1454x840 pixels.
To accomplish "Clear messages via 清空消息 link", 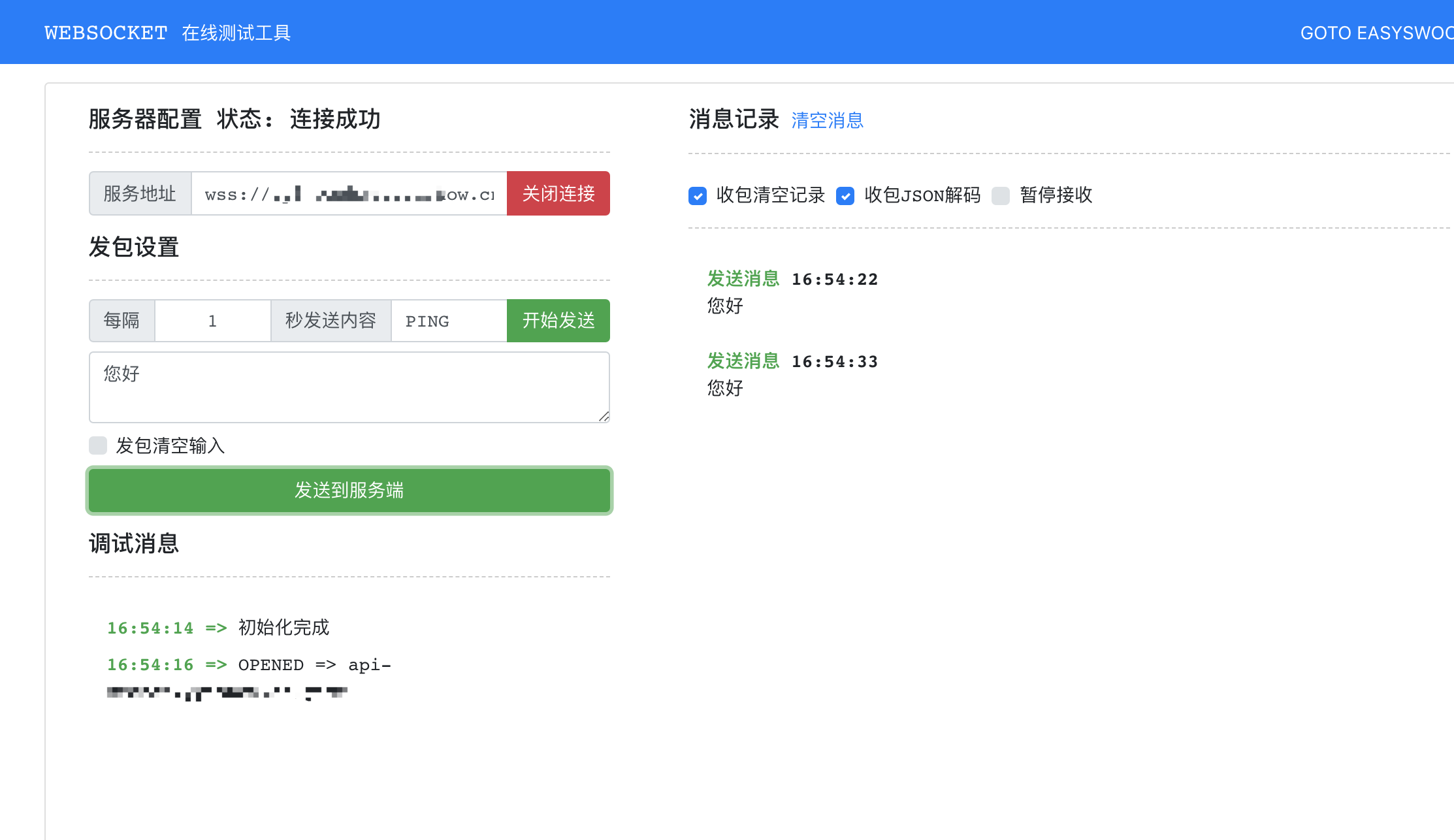I will pyautogui.click(x=828, y=120).
